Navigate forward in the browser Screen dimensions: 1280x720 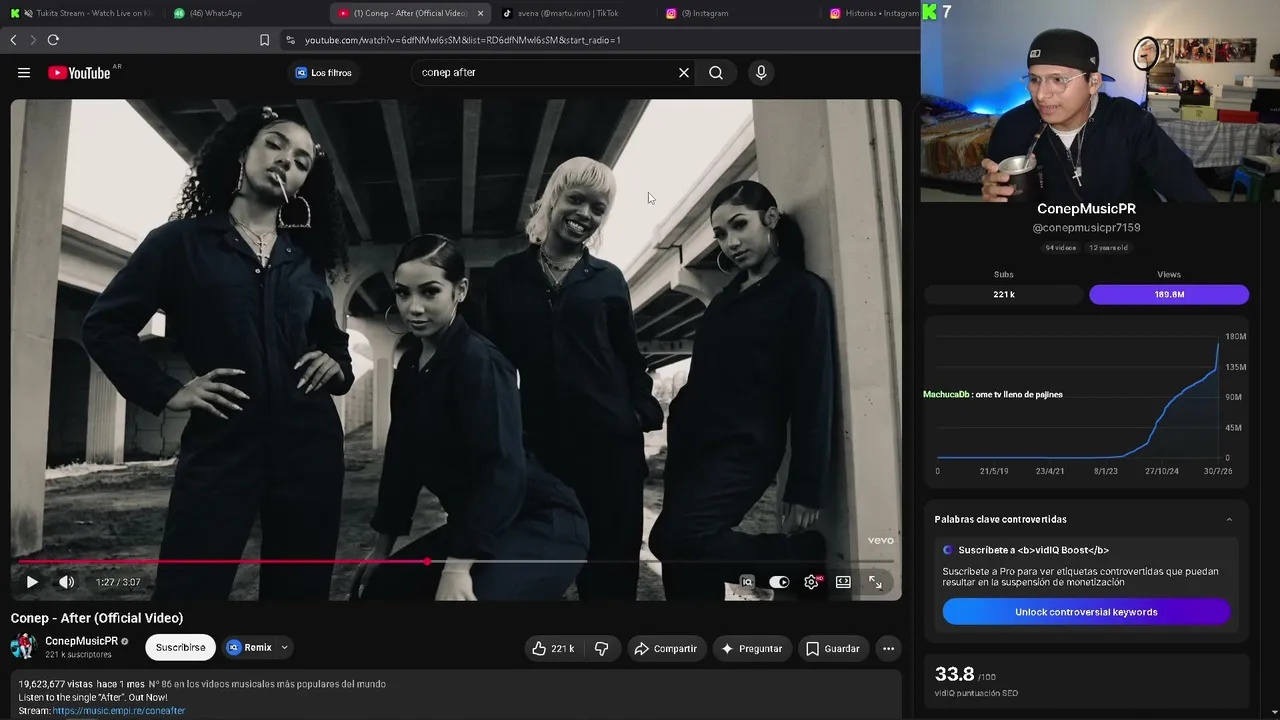tap(32, 40)
